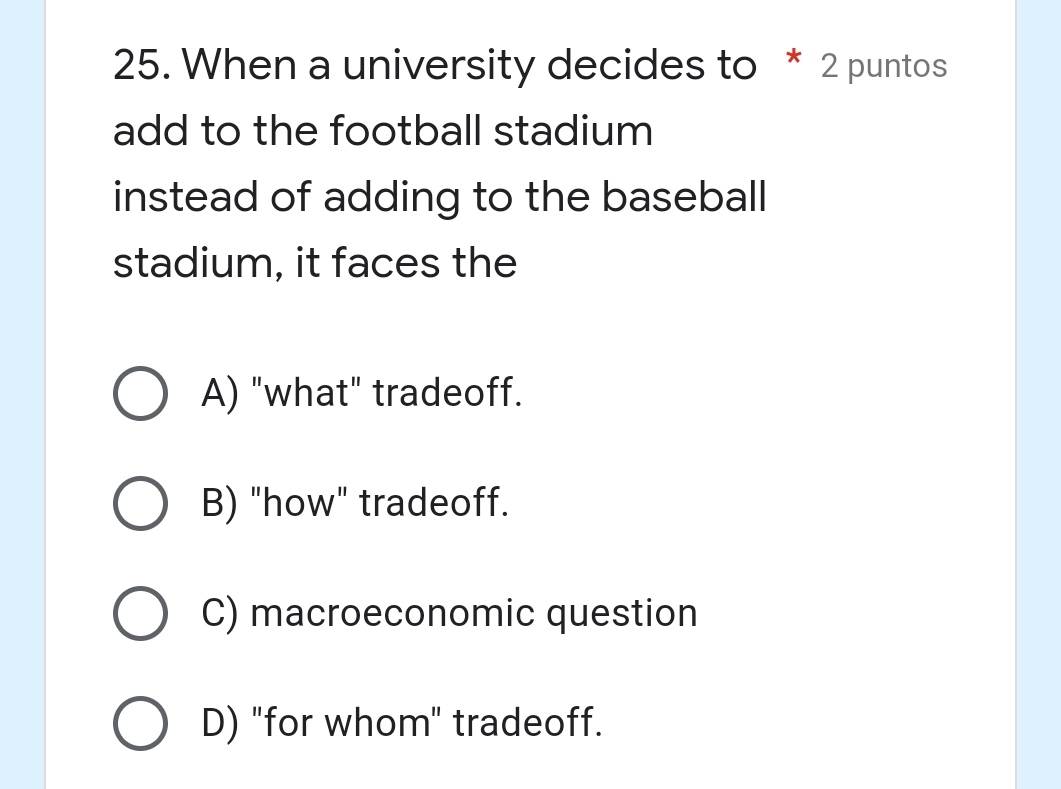Click the words 'When a university decides to'
The image size is (1061, 789).
point(470,66)
